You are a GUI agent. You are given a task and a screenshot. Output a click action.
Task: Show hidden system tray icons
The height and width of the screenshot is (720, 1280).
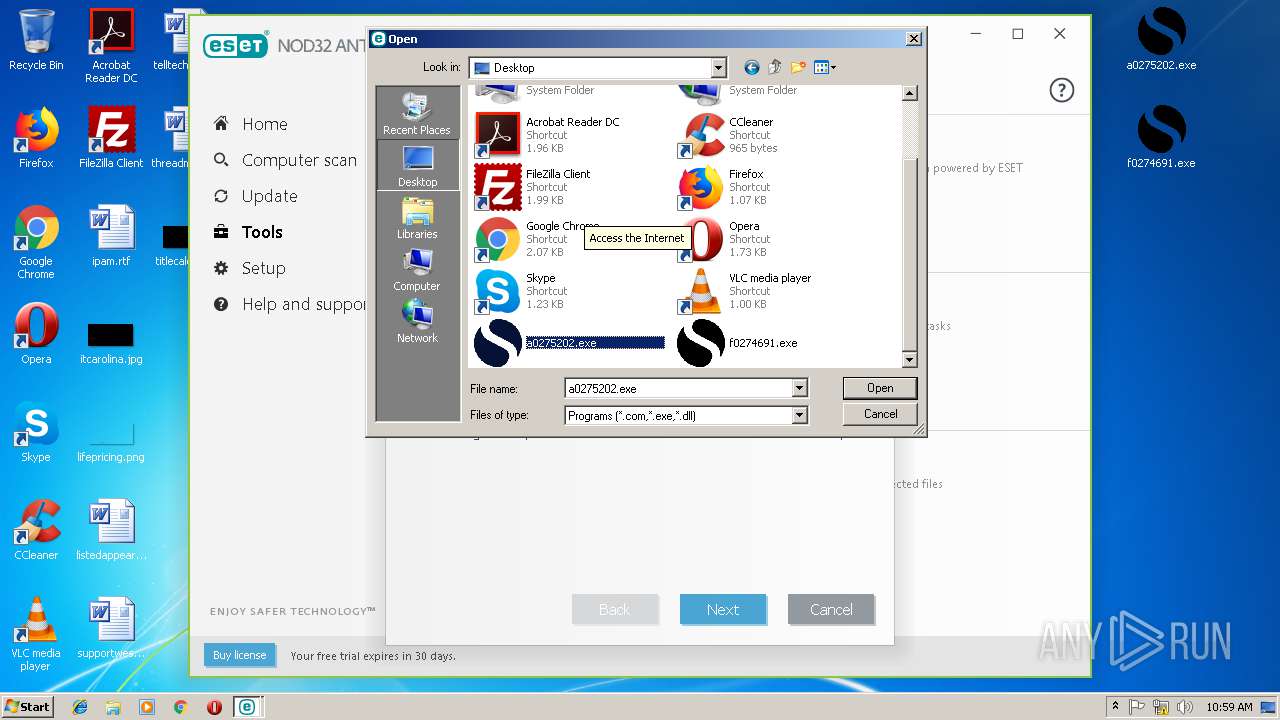point(1115,707)
